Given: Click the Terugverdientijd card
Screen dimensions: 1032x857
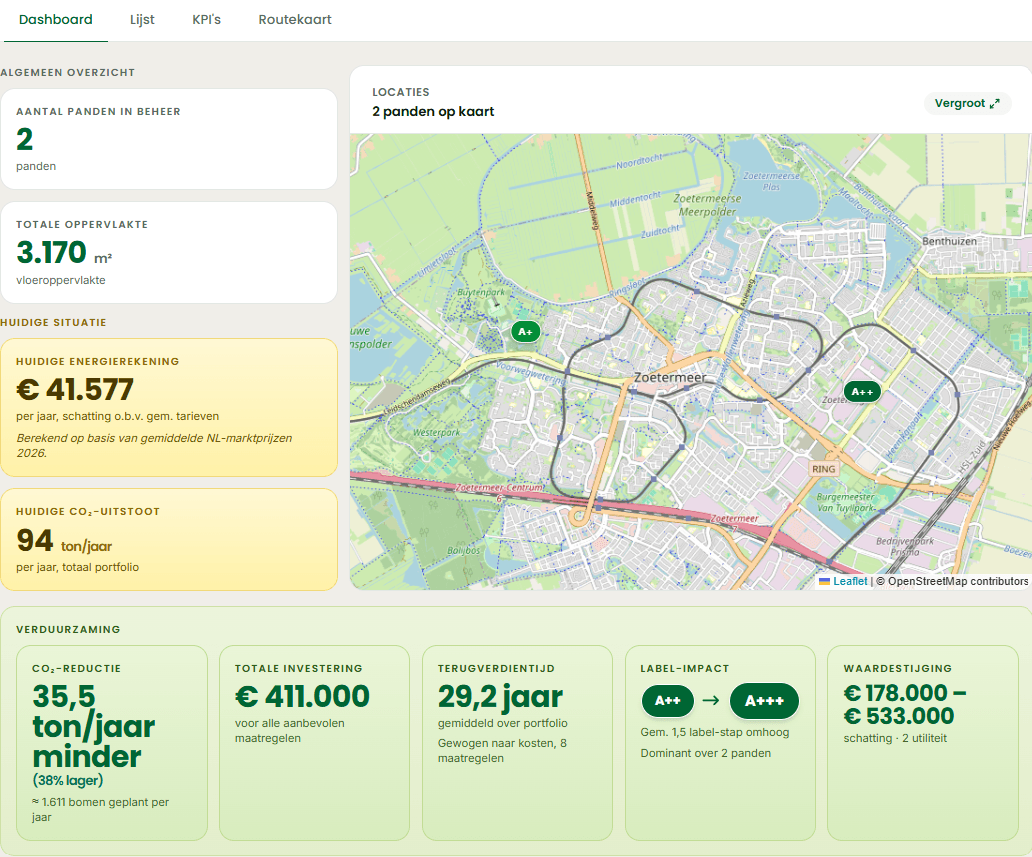Looking at the screenshot, I should click(517, 742).
